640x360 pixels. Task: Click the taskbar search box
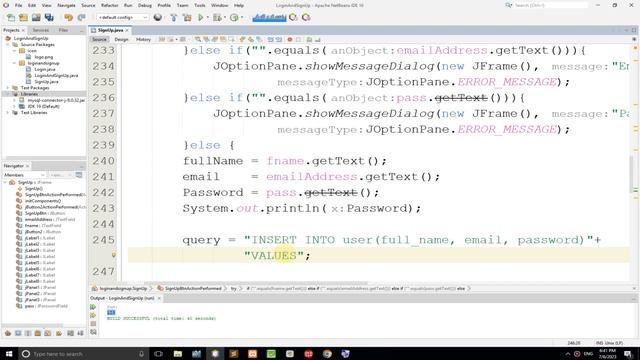coord(83,354)
